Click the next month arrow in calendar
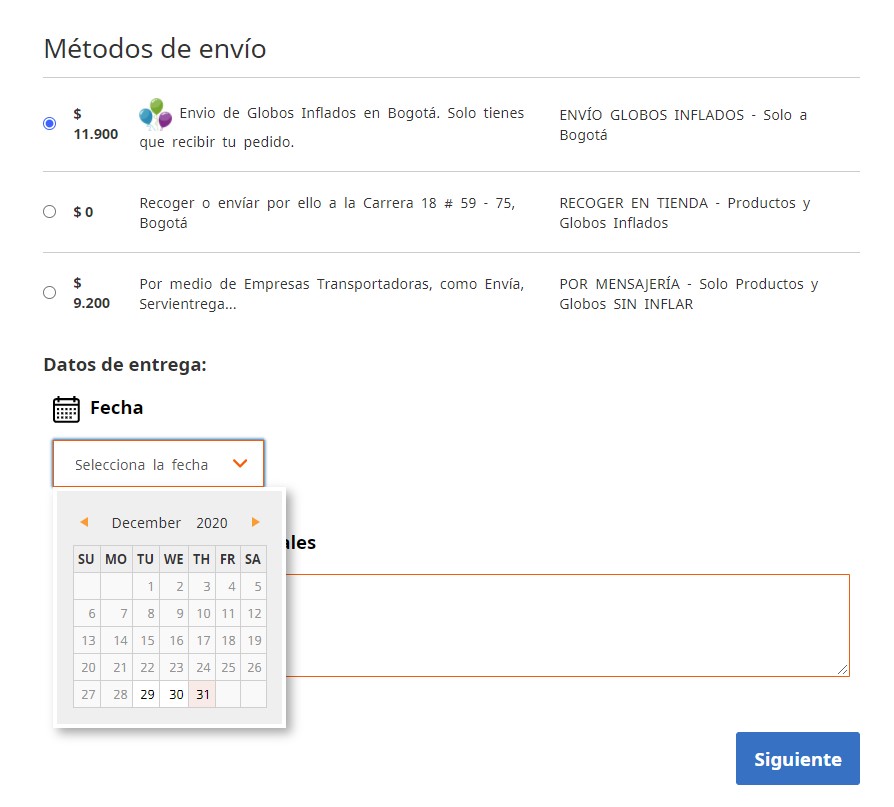This screenshot has height=807, width=894. click(255, 522)
